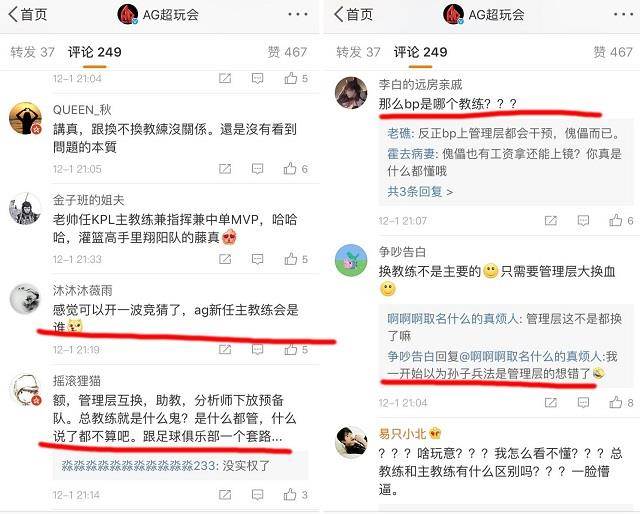This screenshot has height=514, width=640.
Task: Tap comment icon on 李白的远房亲戚's post
Action: point(583,221)
